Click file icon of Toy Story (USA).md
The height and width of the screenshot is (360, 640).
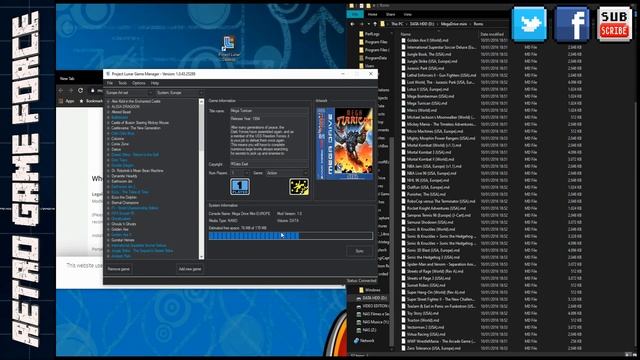pos(403,313)
